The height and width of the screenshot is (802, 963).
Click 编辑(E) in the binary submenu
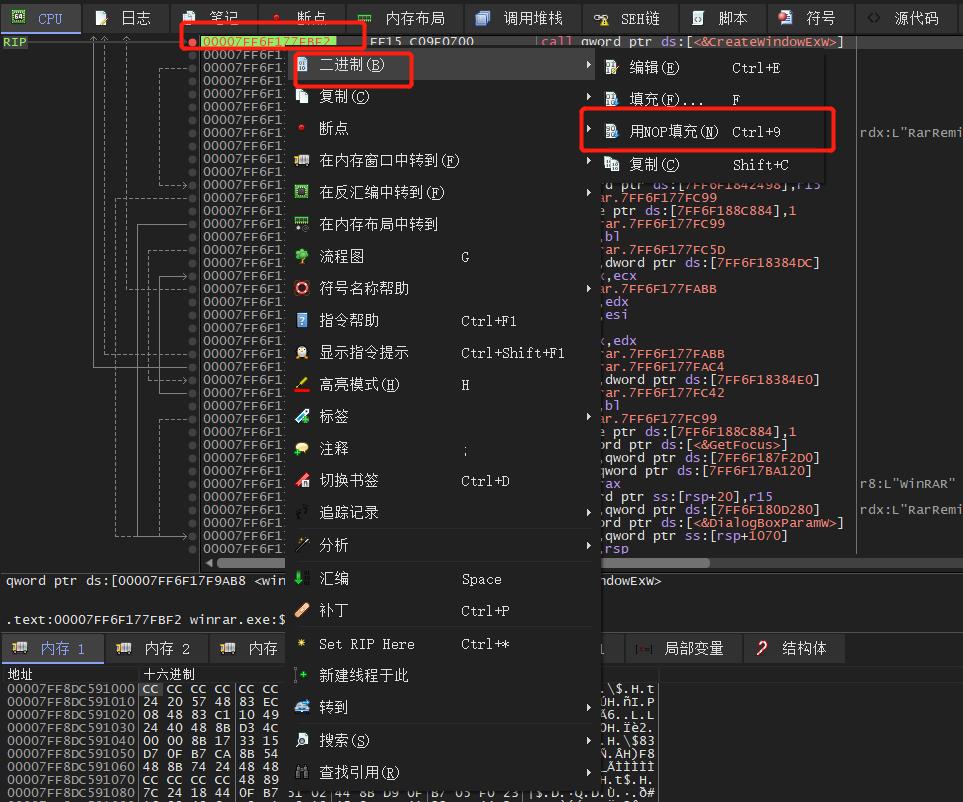[x=655, y=67]
